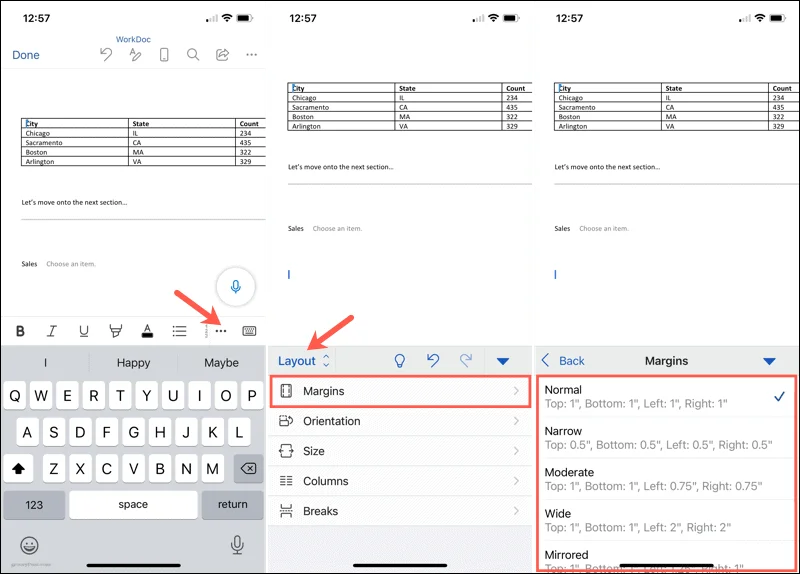Tap the Margins page icon in Layout
The width and height of the screenshot is (800, 574).
coord(286,391)
